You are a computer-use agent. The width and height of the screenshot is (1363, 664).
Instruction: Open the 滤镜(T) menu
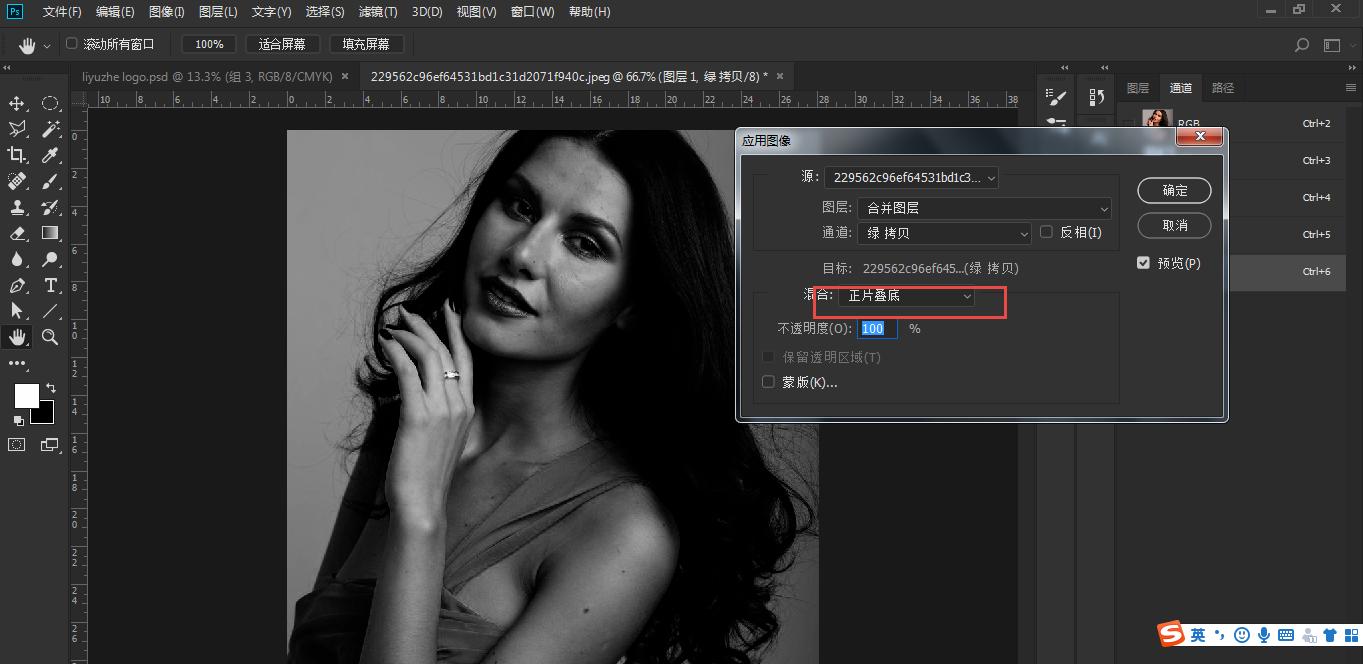click(x=377, y=12)
